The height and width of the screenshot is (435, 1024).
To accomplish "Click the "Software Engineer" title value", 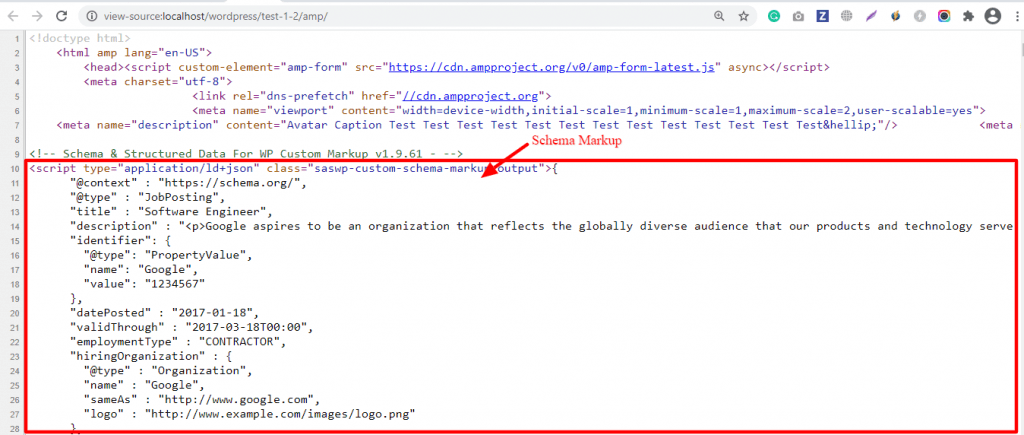I will 206,211.
